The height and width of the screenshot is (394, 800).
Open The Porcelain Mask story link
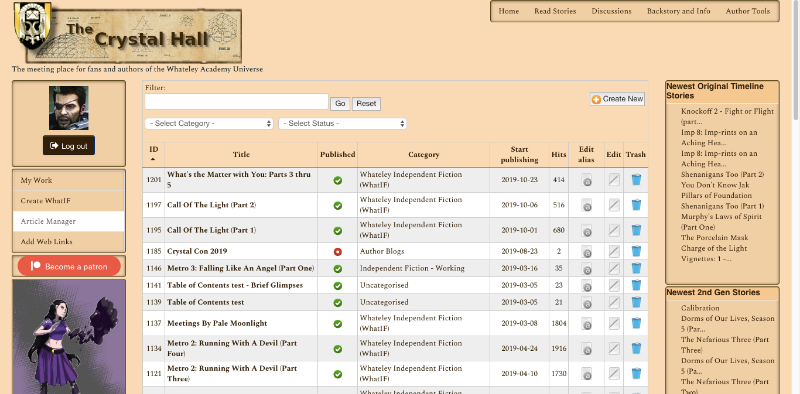(x=714, y=238)
